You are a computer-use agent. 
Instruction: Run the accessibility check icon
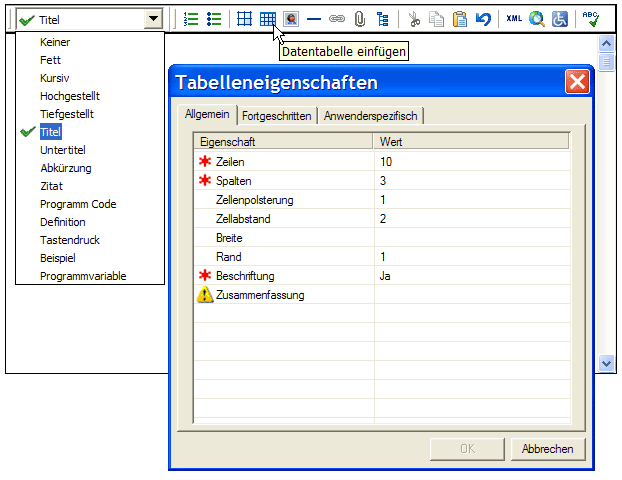click(560, 19)
